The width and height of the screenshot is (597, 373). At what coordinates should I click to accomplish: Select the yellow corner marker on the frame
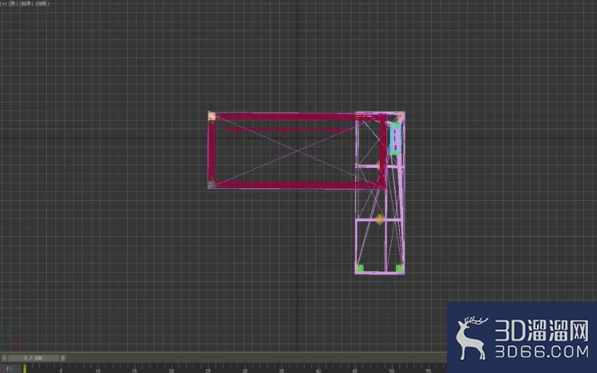(x=212, y=116)
